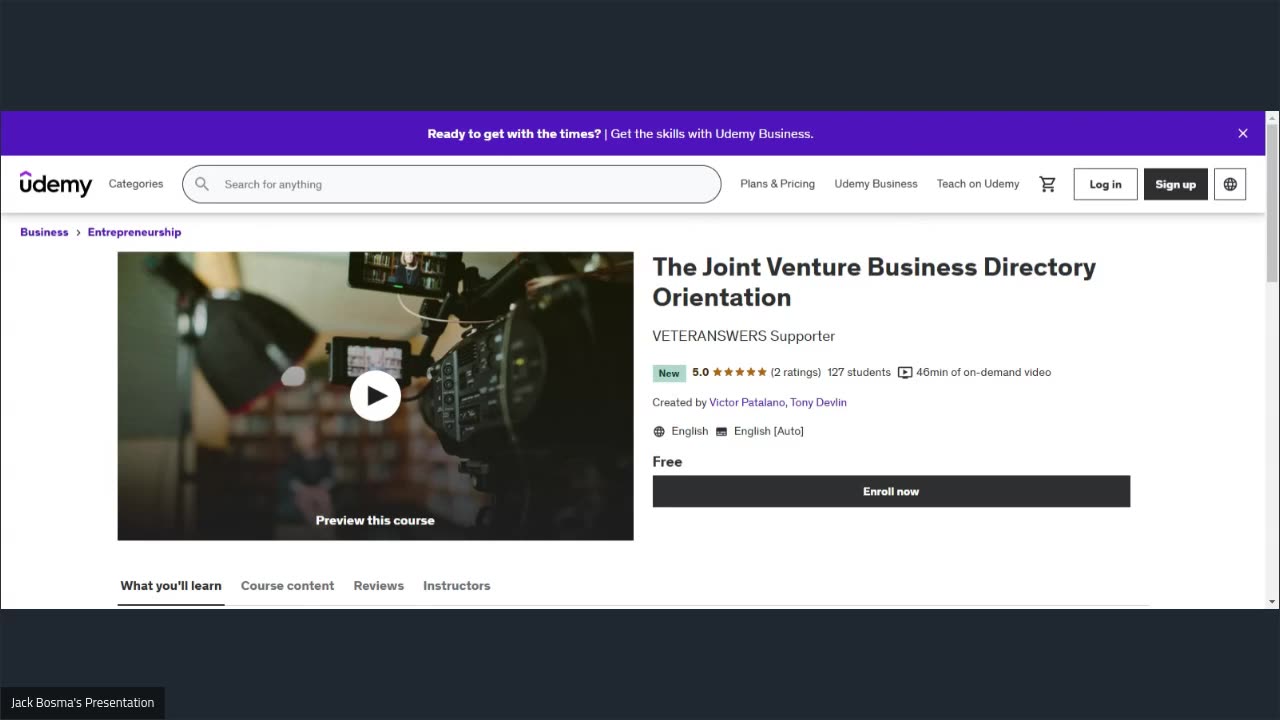Click the course preview thumbnail image
Screen dimensions: 1280x720
point(375,396)
